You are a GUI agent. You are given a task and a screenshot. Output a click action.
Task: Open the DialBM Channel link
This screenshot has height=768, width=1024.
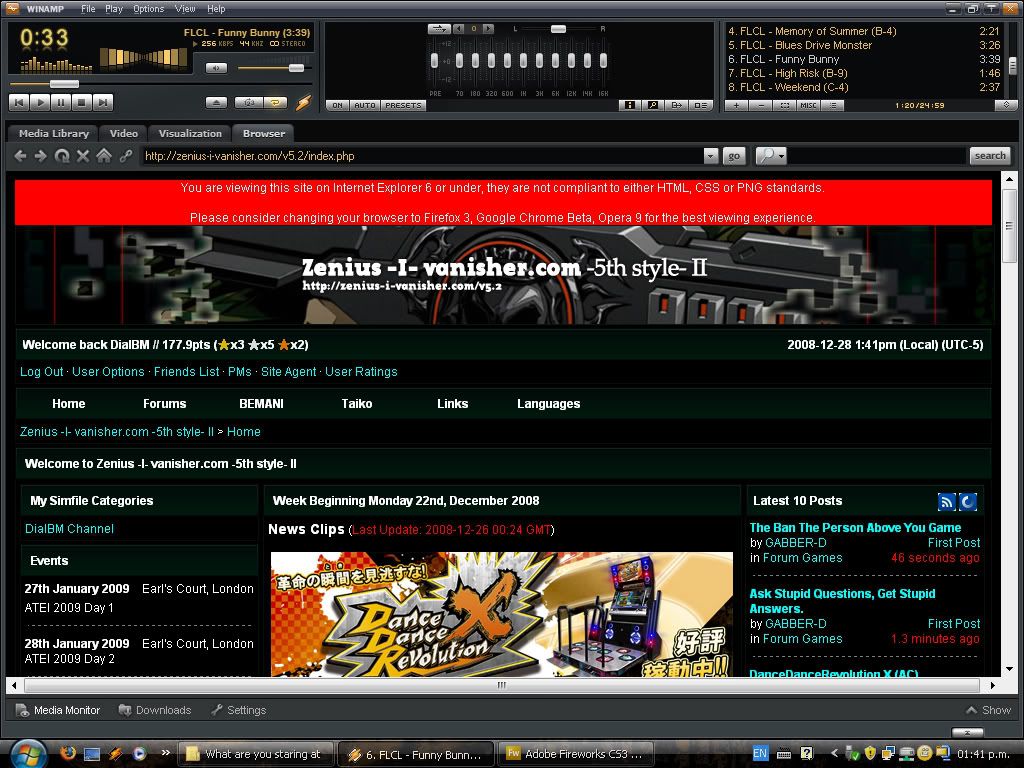[69, 529]
